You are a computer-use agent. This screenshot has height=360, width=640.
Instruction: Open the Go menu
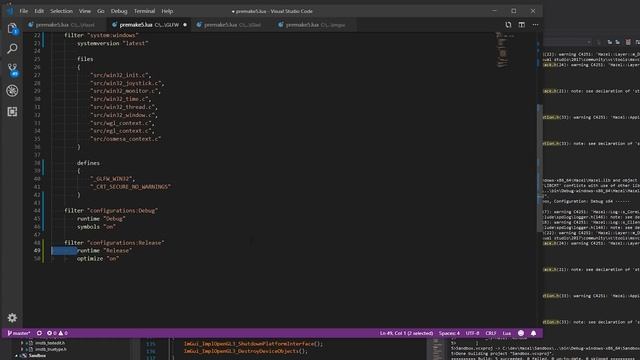(100, 11)
